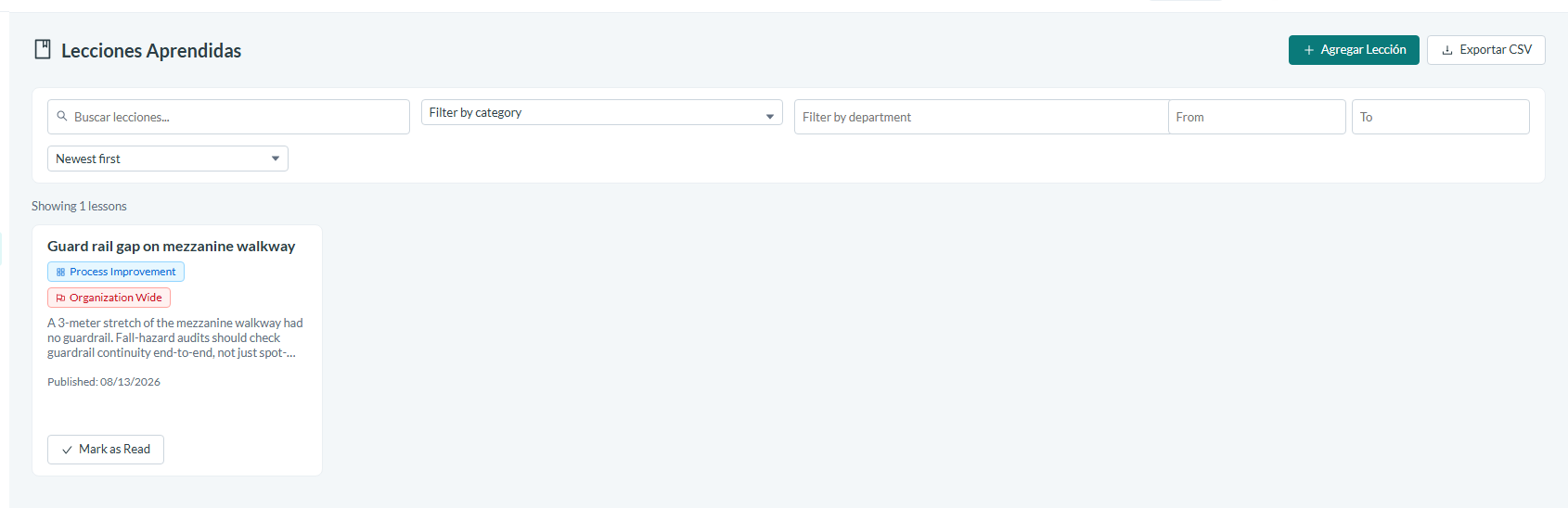The width and height of the screenshot is (1568, 508).
Task: Click the Published: 08/13/2026 date
Action: tap(104, 382)
